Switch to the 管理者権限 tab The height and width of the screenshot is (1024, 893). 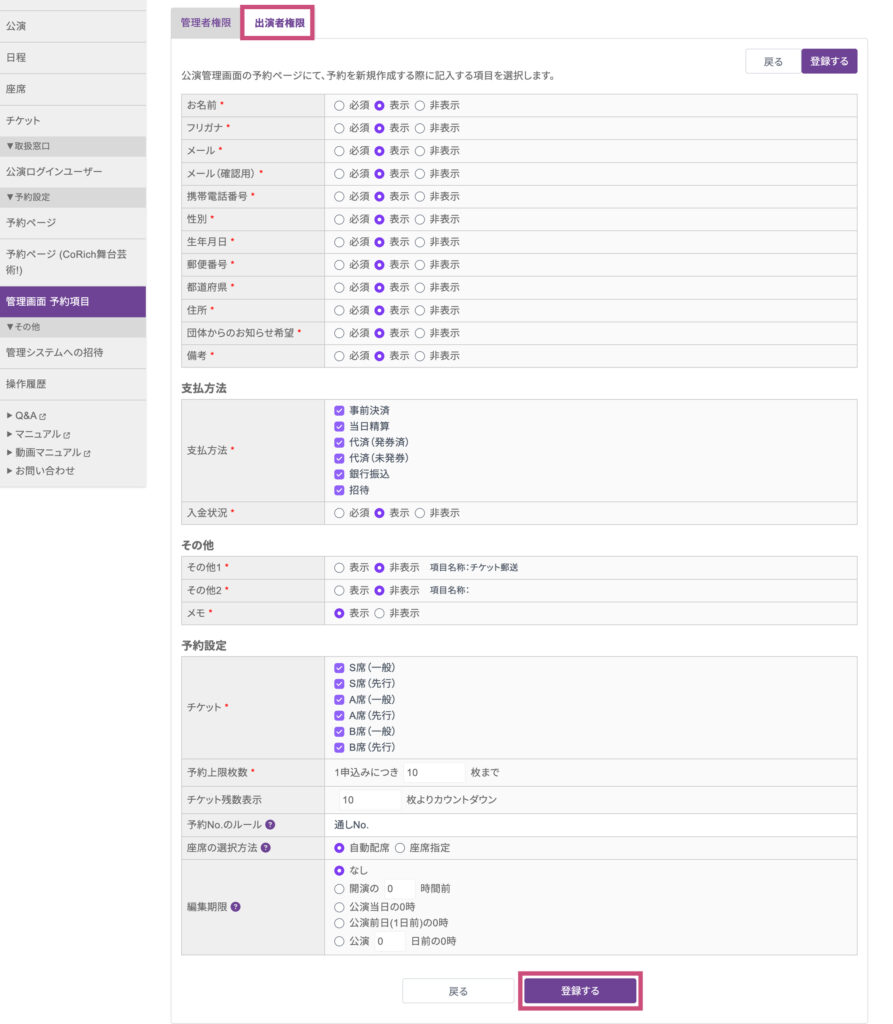pos(206,23)
